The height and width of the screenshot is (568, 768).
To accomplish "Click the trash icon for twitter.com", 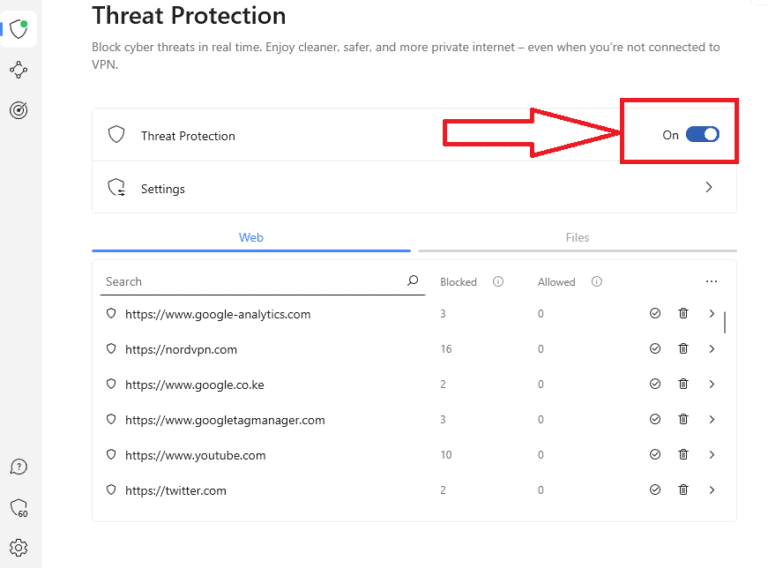I will click(x=683, y=490).
